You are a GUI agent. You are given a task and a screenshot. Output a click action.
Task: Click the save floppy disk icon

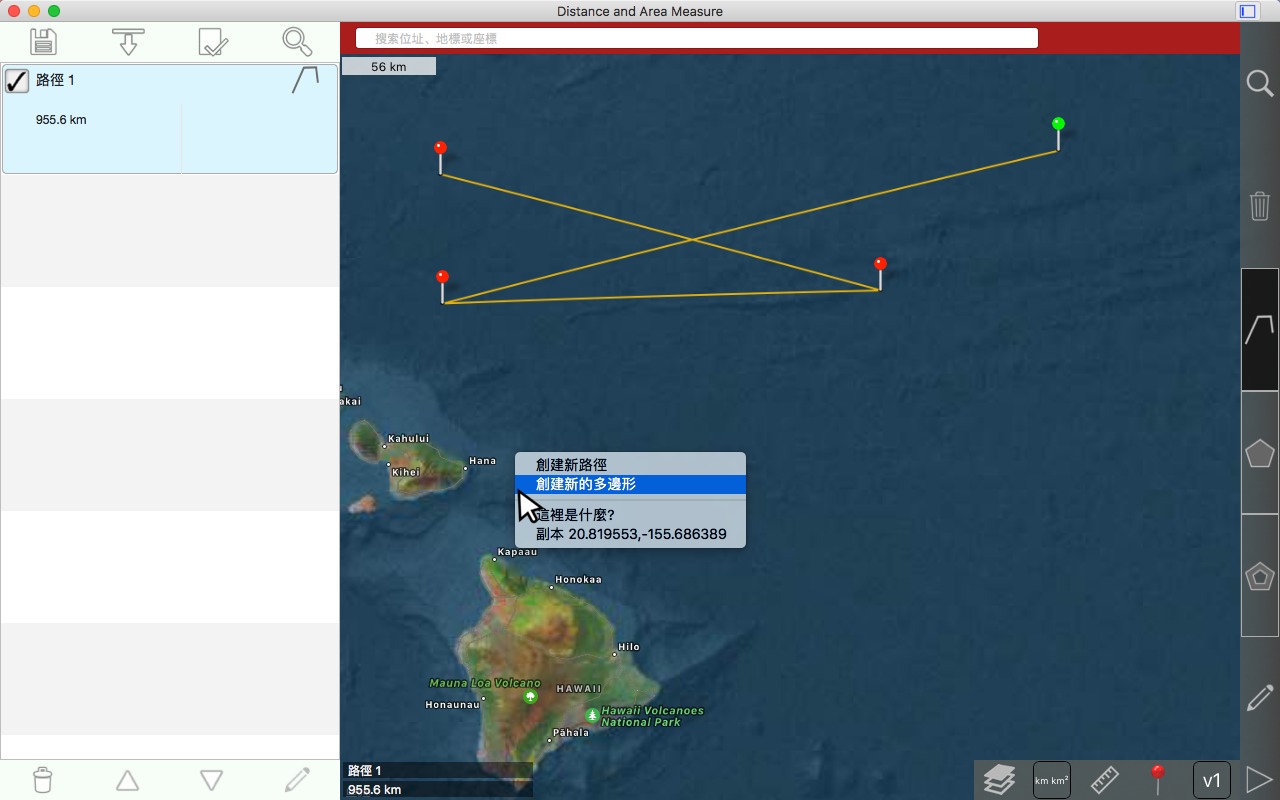[x=43, y=42]
